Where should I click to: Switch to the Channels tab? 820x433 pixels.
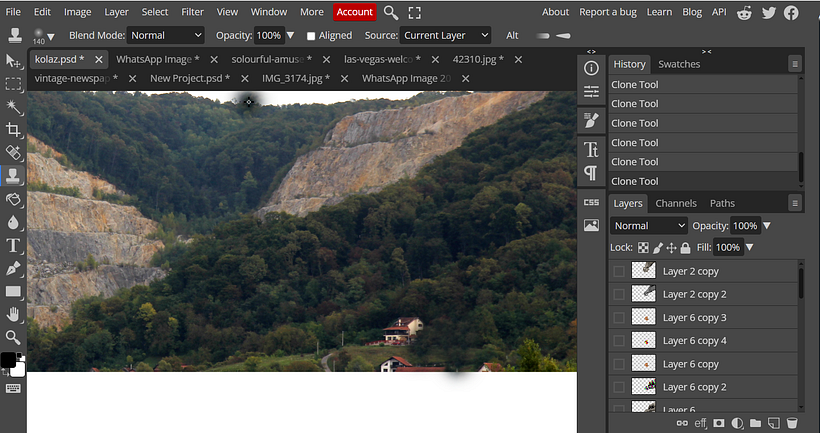[676, 203]
